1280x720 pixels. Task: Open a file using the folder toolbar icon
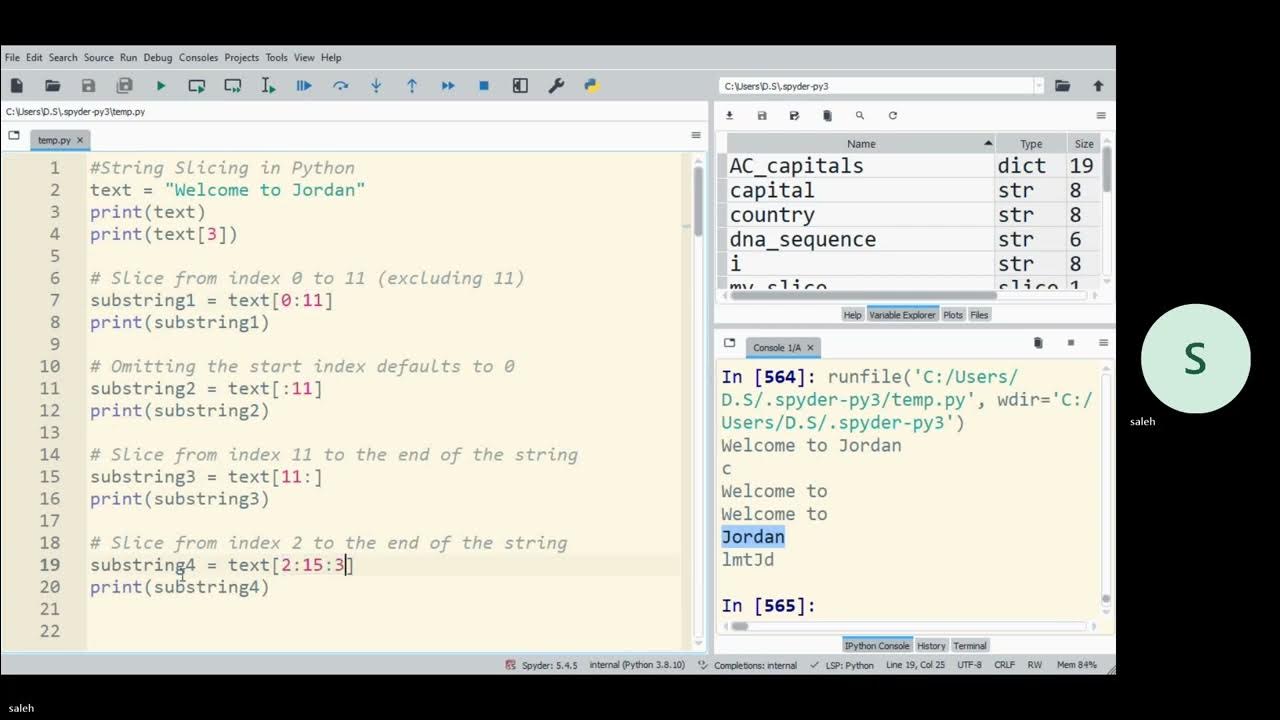pyautogui.click(x=53, y=86)
